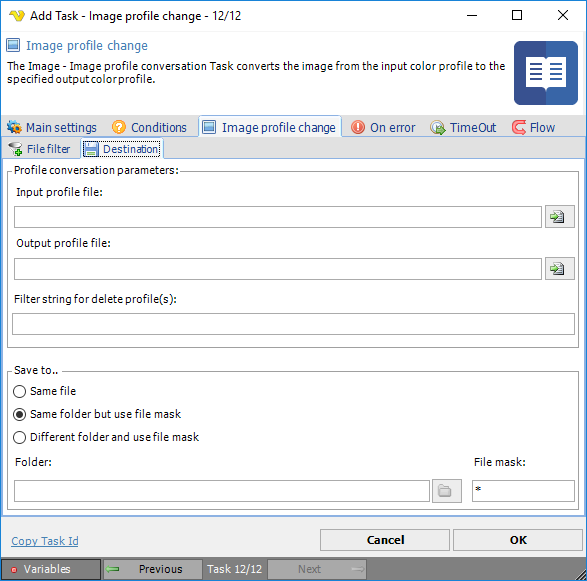Click the Flow tab's red arrow icon
587x581 pixels.
tap(518, 127)
